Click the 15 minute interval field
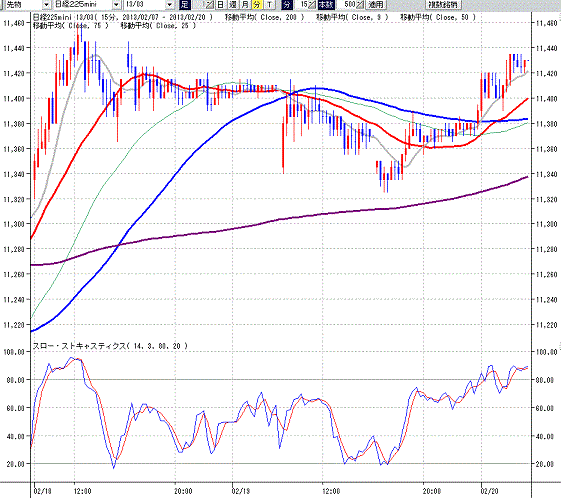Image resolution: width=561 pixels, height=498 pixels. point(301,5)
